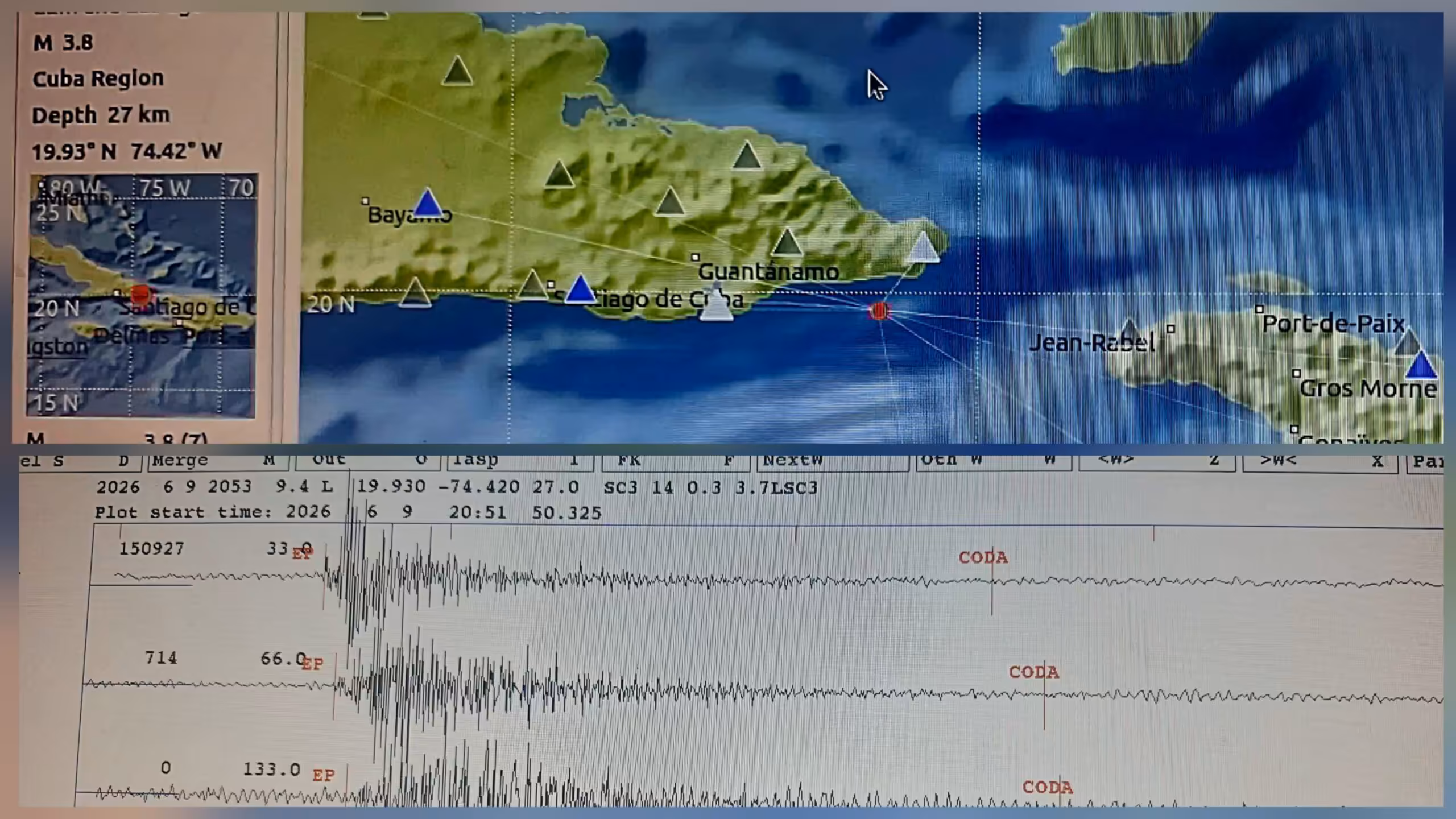Click the 'Cuba Region' text
This screenshot has height=819, width=1456.
pyautogui.click(x=98, y=78)
